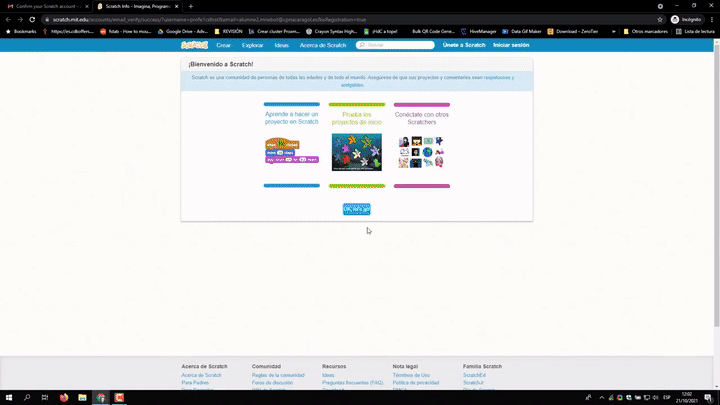
Task: Click the Scratchers avatars grid image
Action: [421, 152]
